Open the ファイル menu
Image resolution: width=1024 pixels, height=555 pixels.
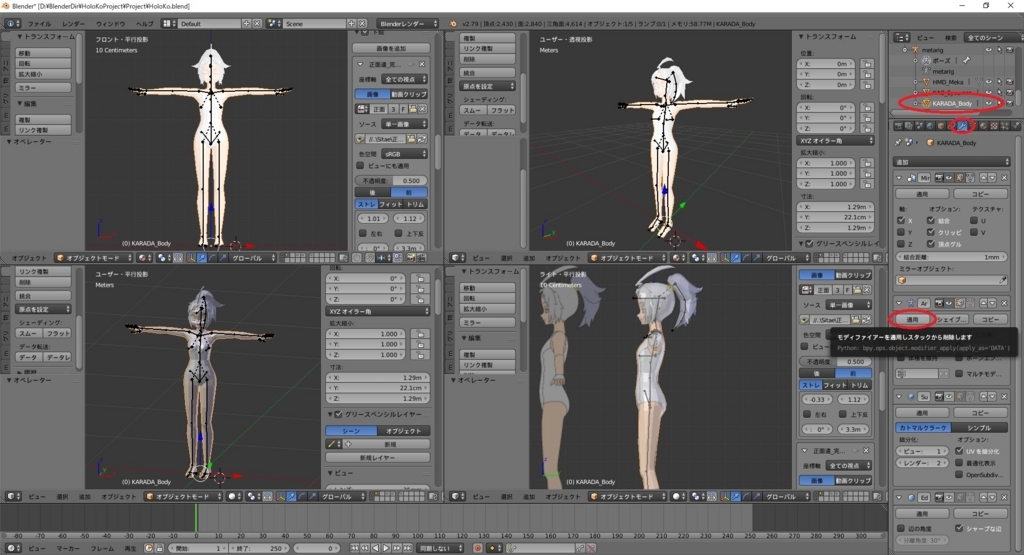(39, 24)
